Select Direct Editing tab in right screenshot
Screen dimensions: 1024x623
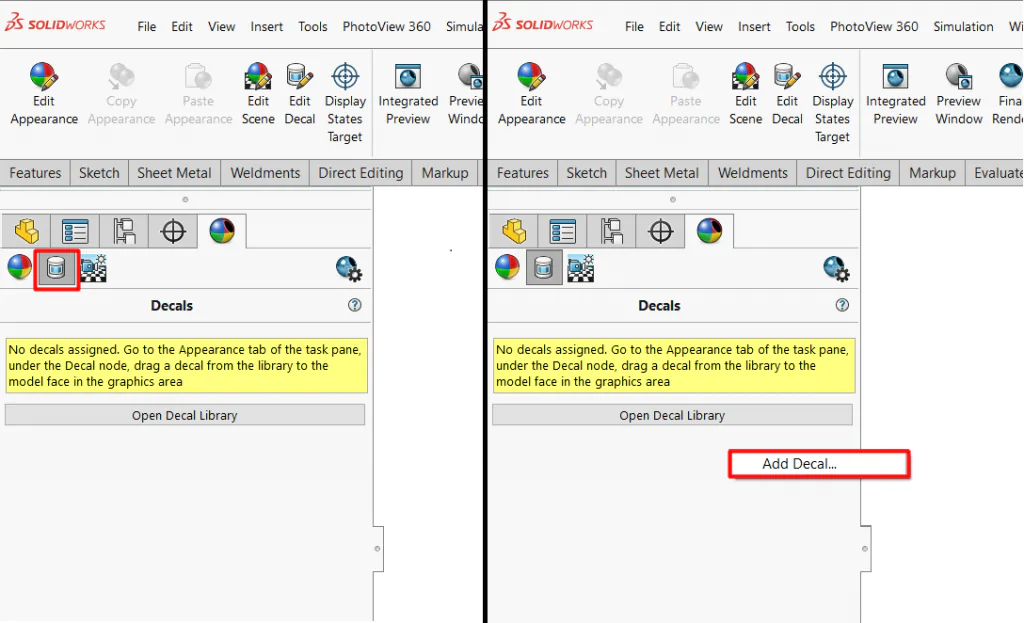pos(848,173)
